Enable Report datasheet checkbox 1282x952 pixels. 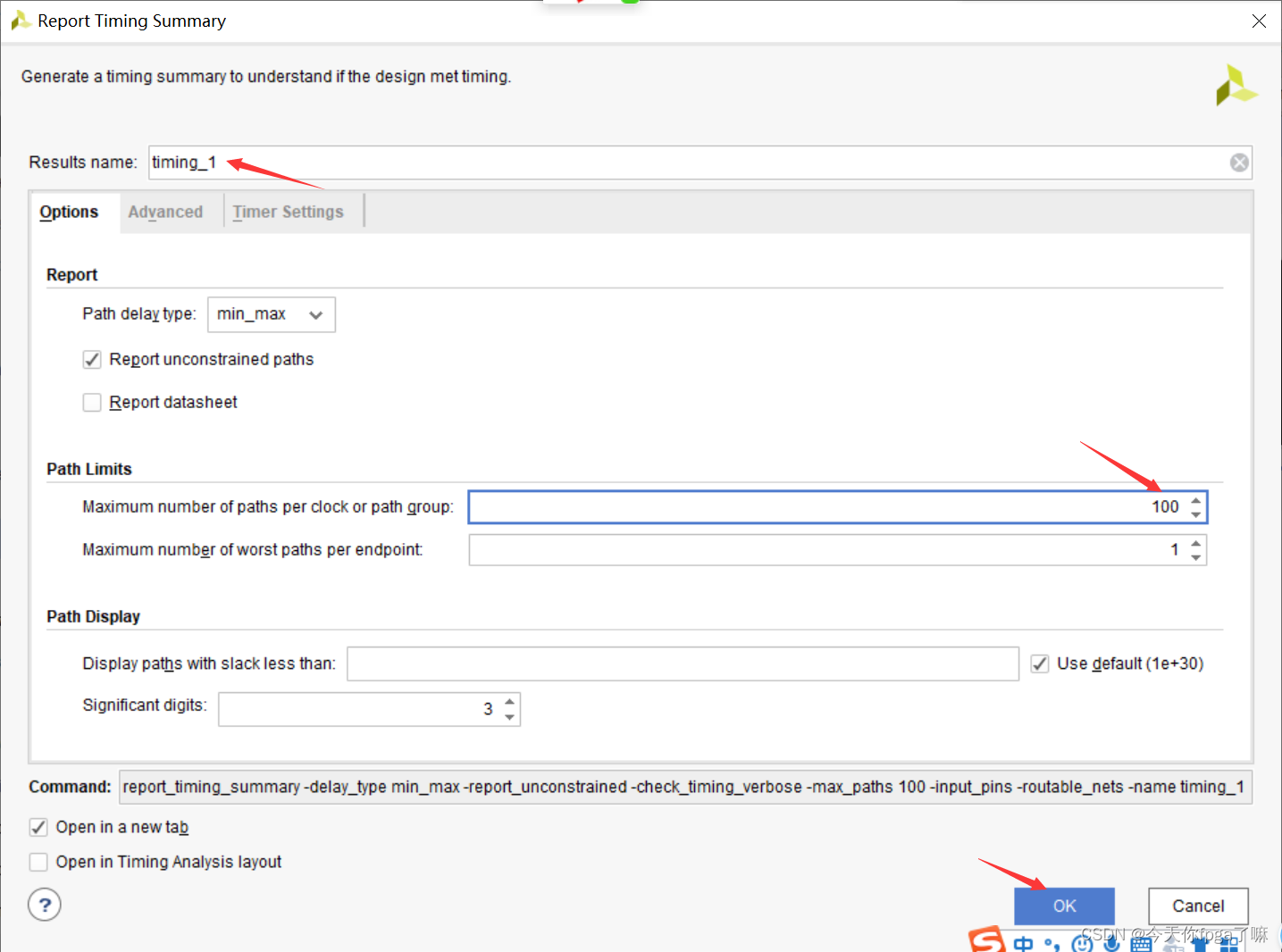[92, 403]
